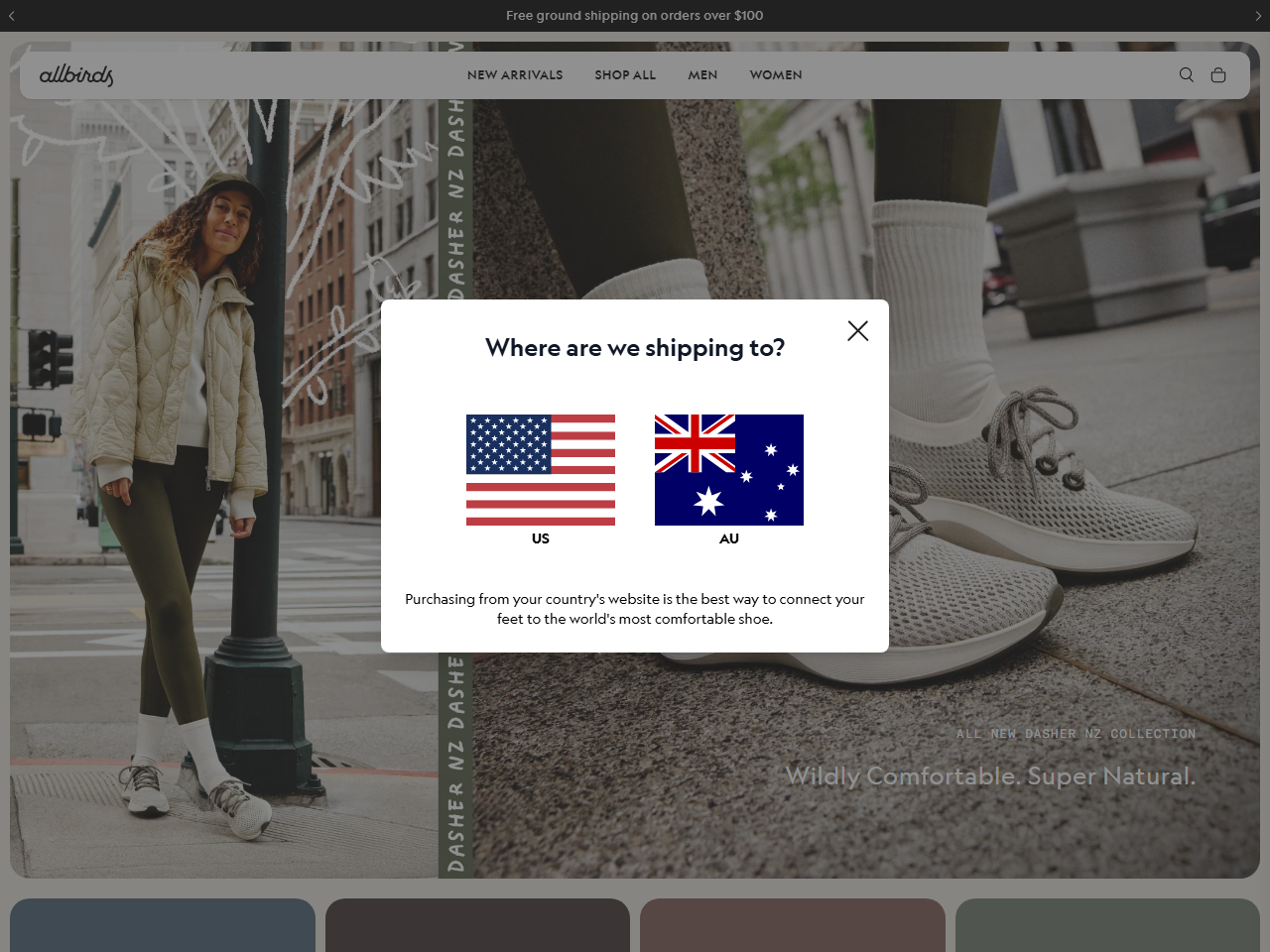This screenshot has height=952, width=1270.
Task: Click the 'Purchasing from your country's website' text
Action: click(635, 609)
